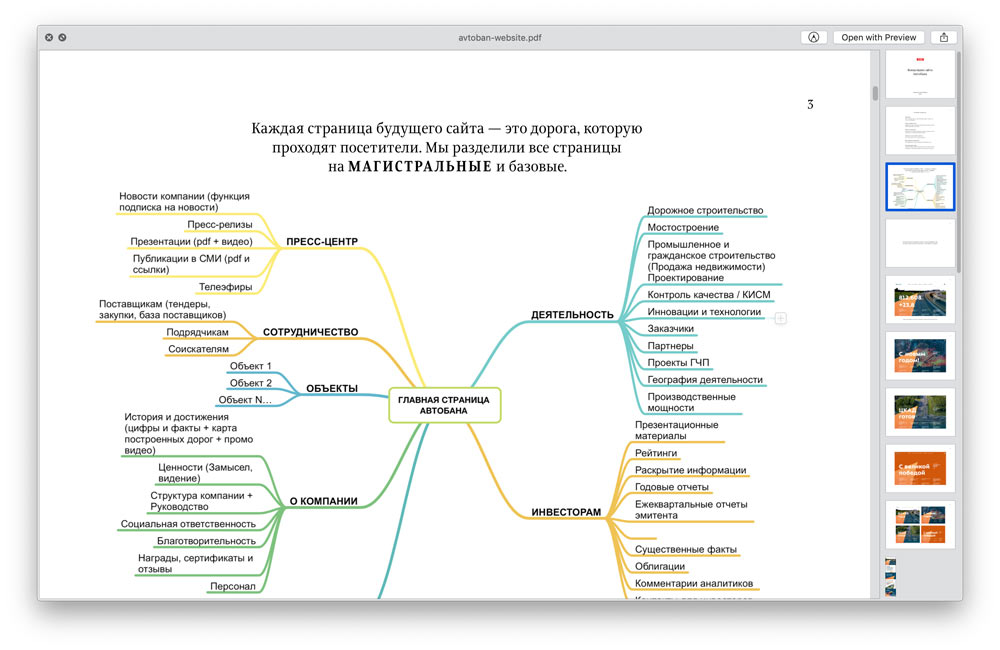
Task: Open the 'С новым годом!' slide thumbnail
Action: pyautogui.click(x=920, y=355)
